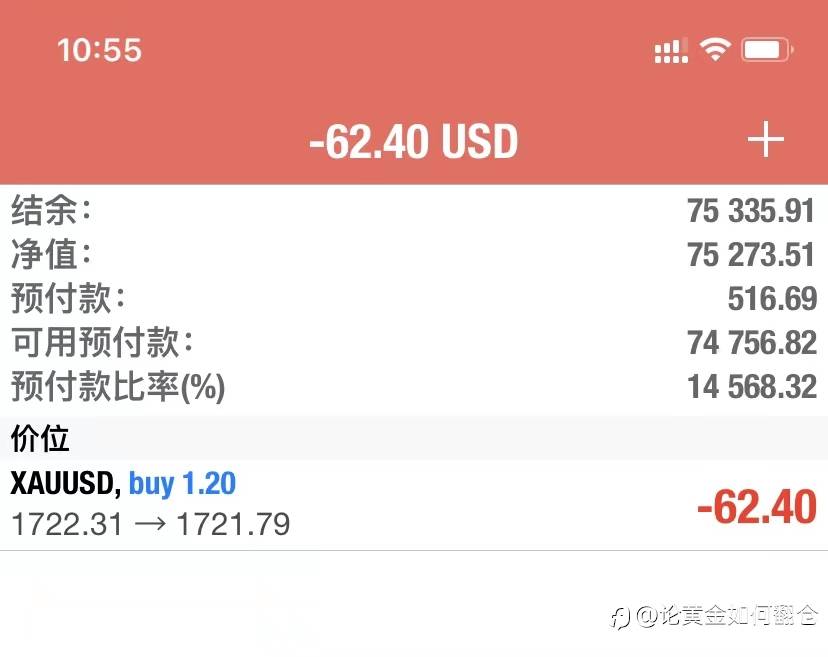This screenshot has width=828, height=657.
Task: Tap the battery indicator icon
Action: pos(768,49)
